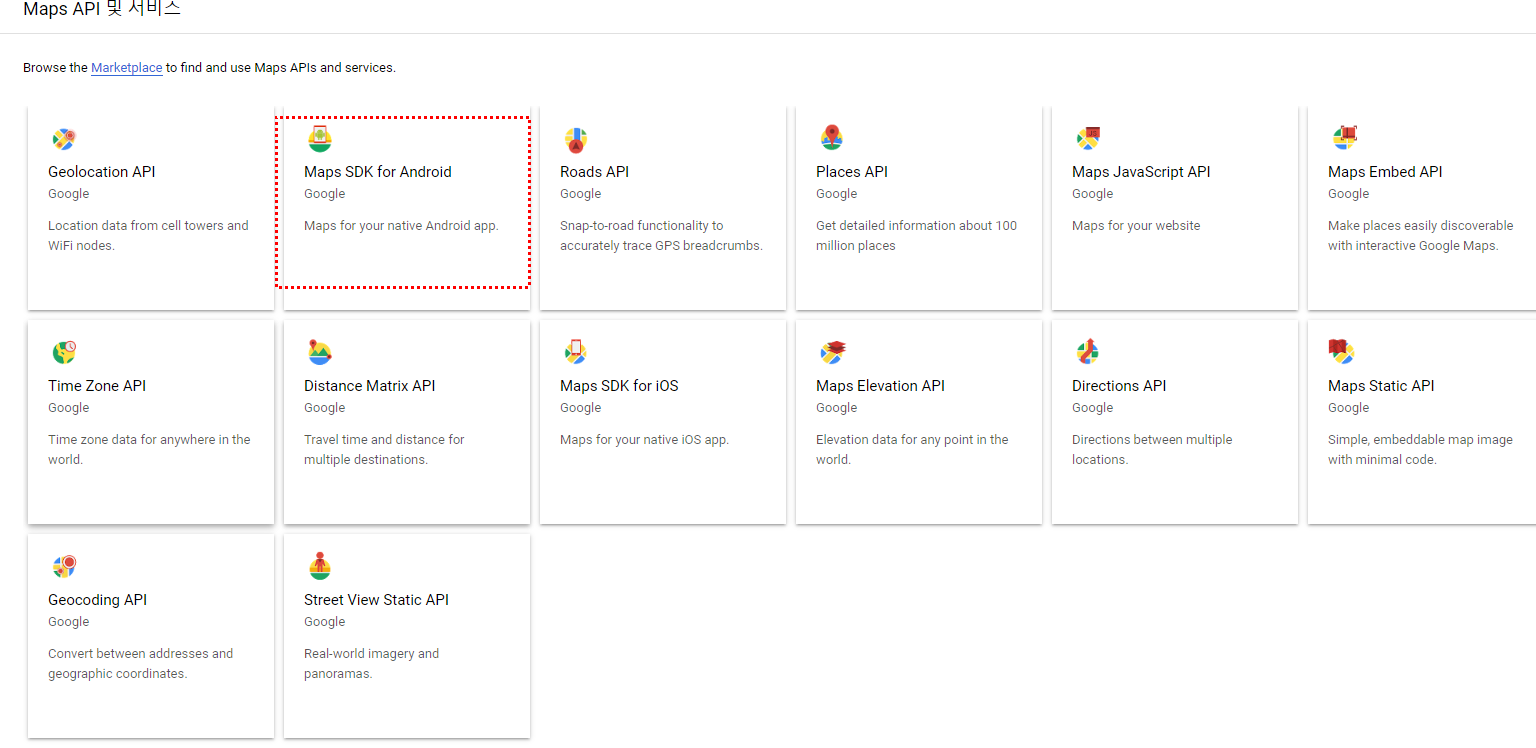Click the Maps SDK for iOS icon
The image size is (1536, 748).
coord(575,352)
